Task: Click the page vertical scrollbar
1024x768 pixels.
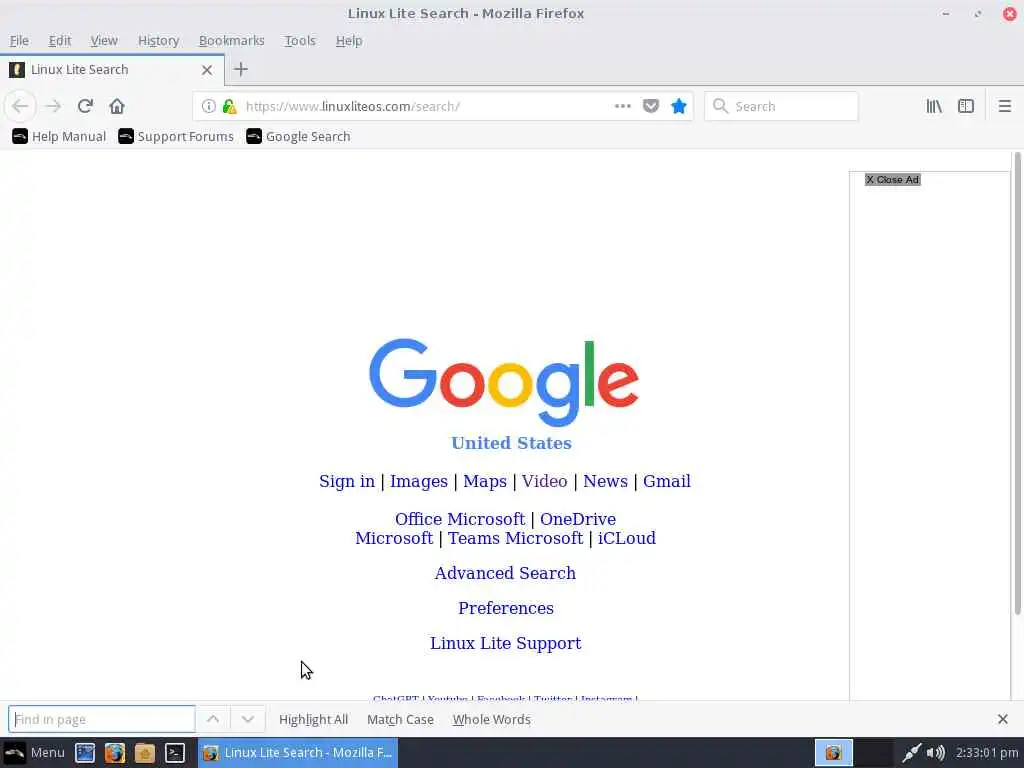Action: pos(1017,384)
